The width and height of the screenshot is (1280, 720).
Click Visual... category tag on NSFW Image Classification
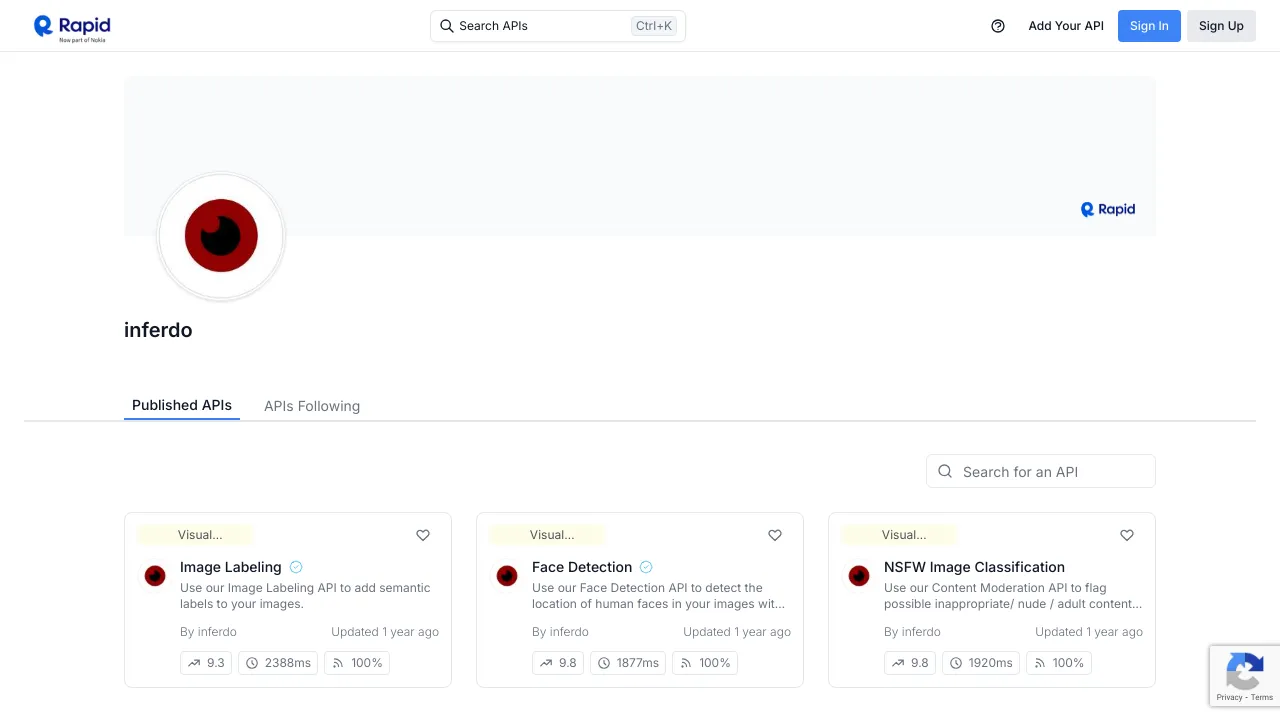pyautogui.click(x=900, y=535)
